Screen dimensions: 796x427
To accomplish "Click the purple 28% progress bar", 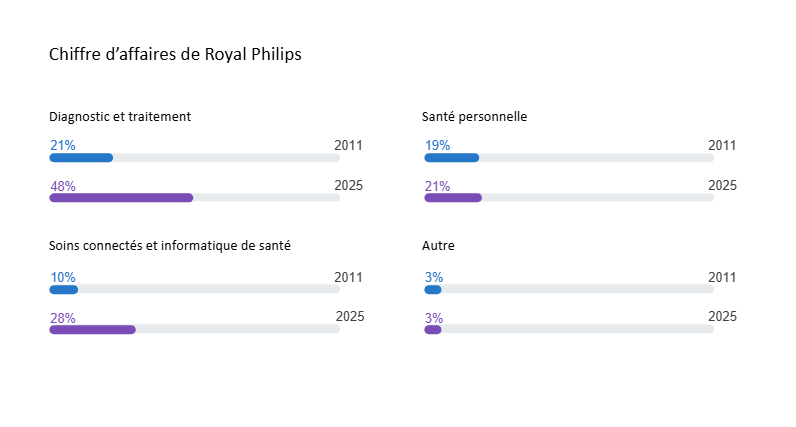I will pyautogui.click(x=92, y=330).
